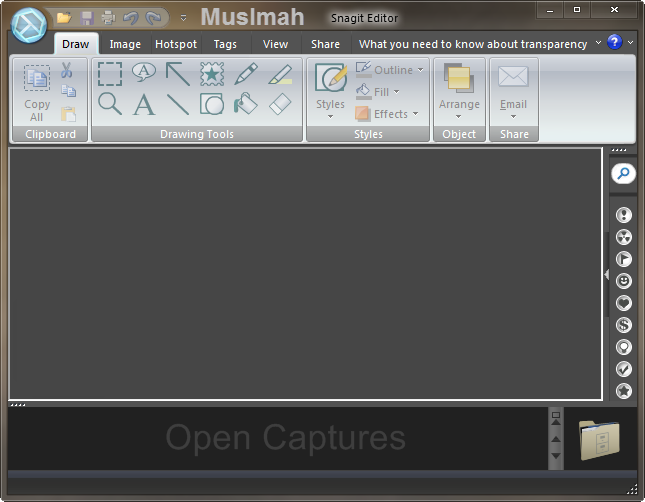Image resolution: width=645 pixels, height=502 pixels.
Task: Toggle the smiley face flag
Action: click(x=624, y=281)
